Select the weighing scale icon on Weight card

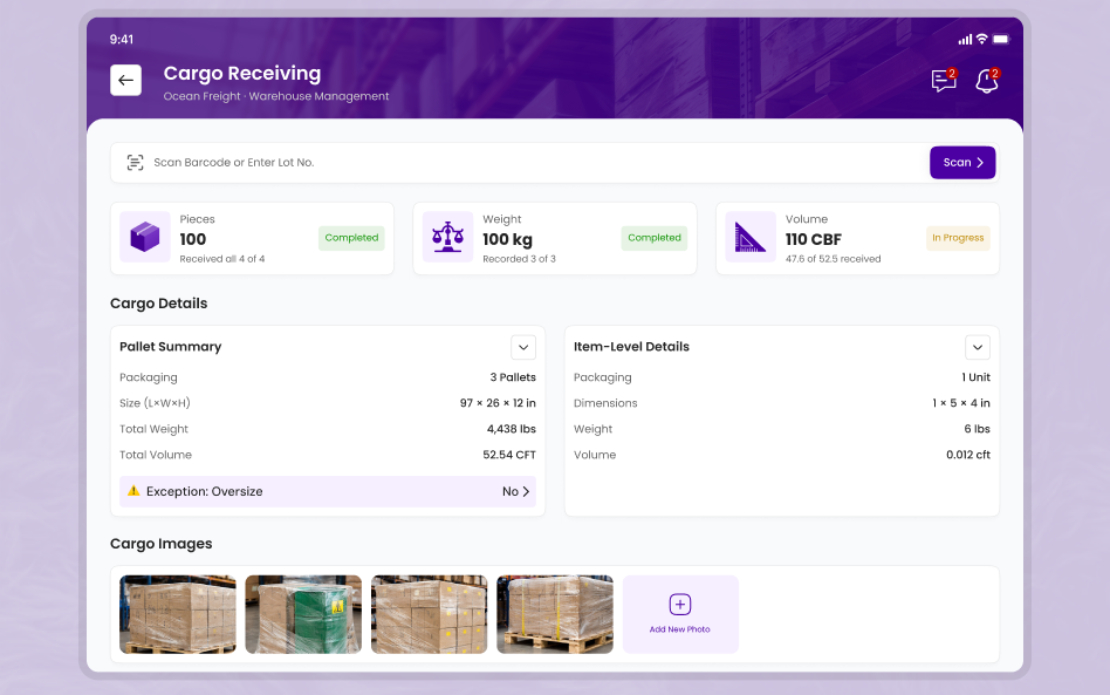(x=448, y=238)
